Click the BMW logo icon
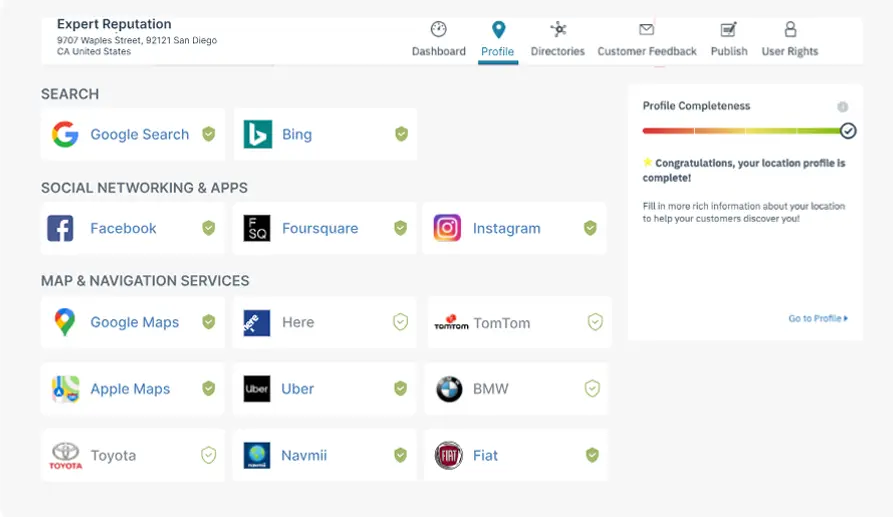 tap(449, 389)
